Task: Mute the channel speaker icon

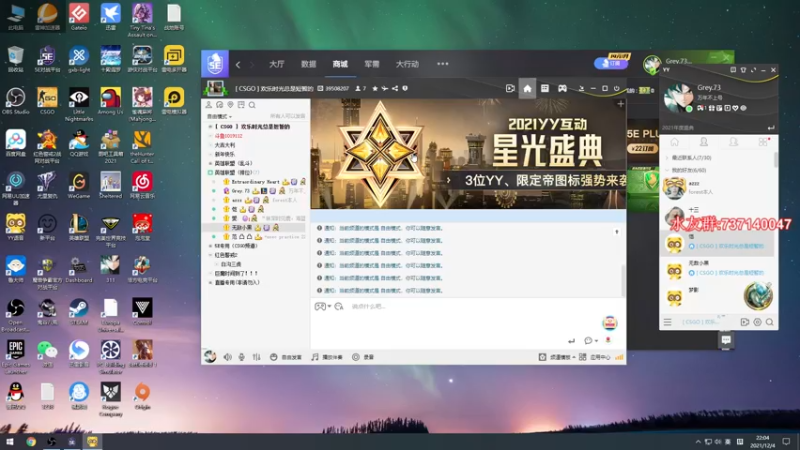Action: point(228,357)
